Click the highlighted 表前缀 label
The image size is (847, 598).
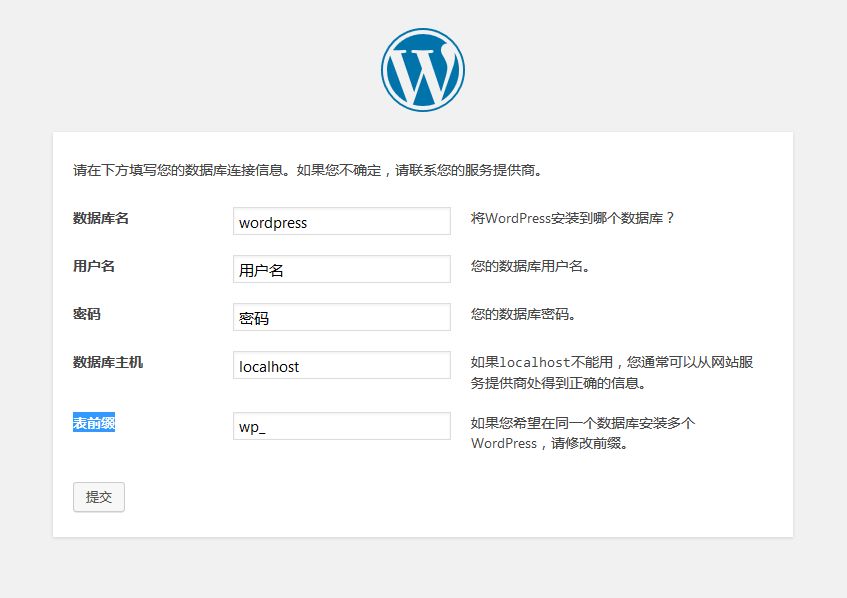point(94,423)
